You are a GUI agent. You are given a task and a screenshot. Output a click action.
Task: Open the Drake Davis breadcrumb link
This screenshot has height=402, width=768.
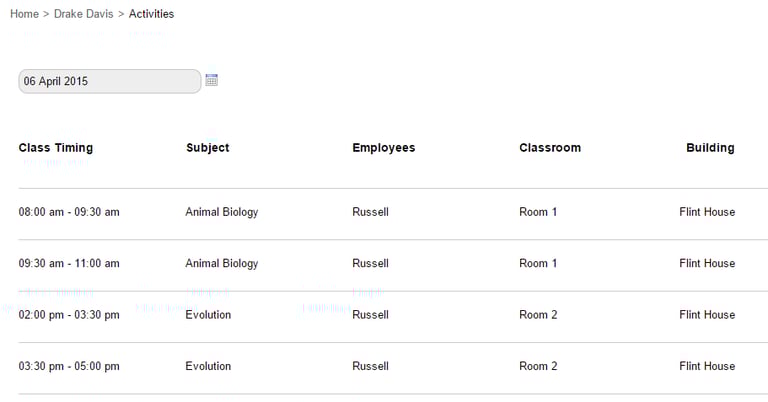coord(83,14)
